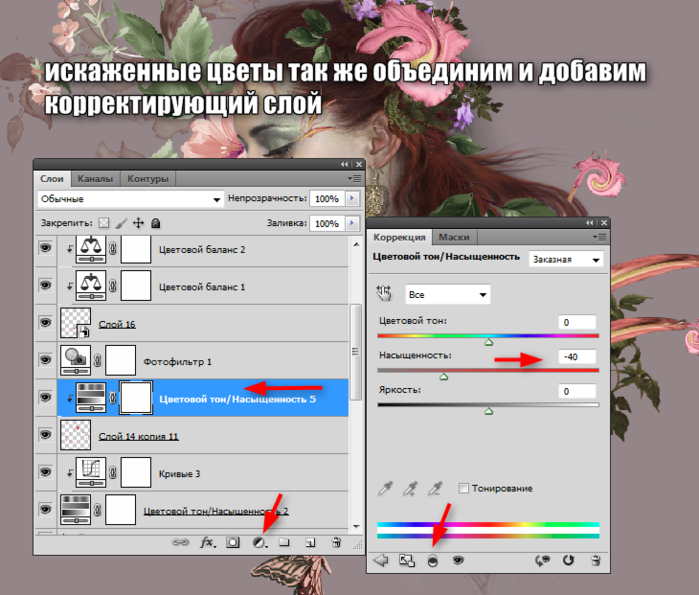Create new adjustment layer icon
Viewport: 699px width, 595px height.
point(260,542)
